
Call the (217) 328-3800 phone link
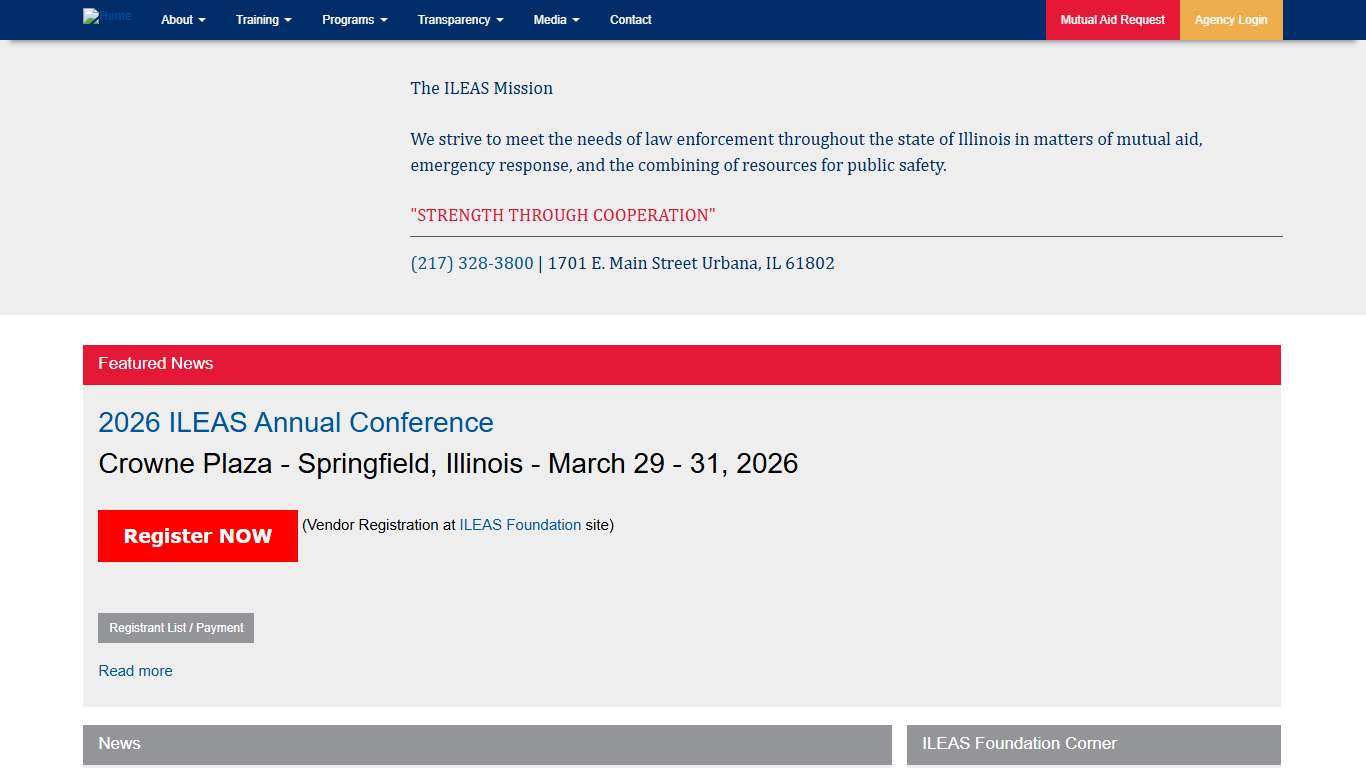pyautogui.click(x=472, y=264)
